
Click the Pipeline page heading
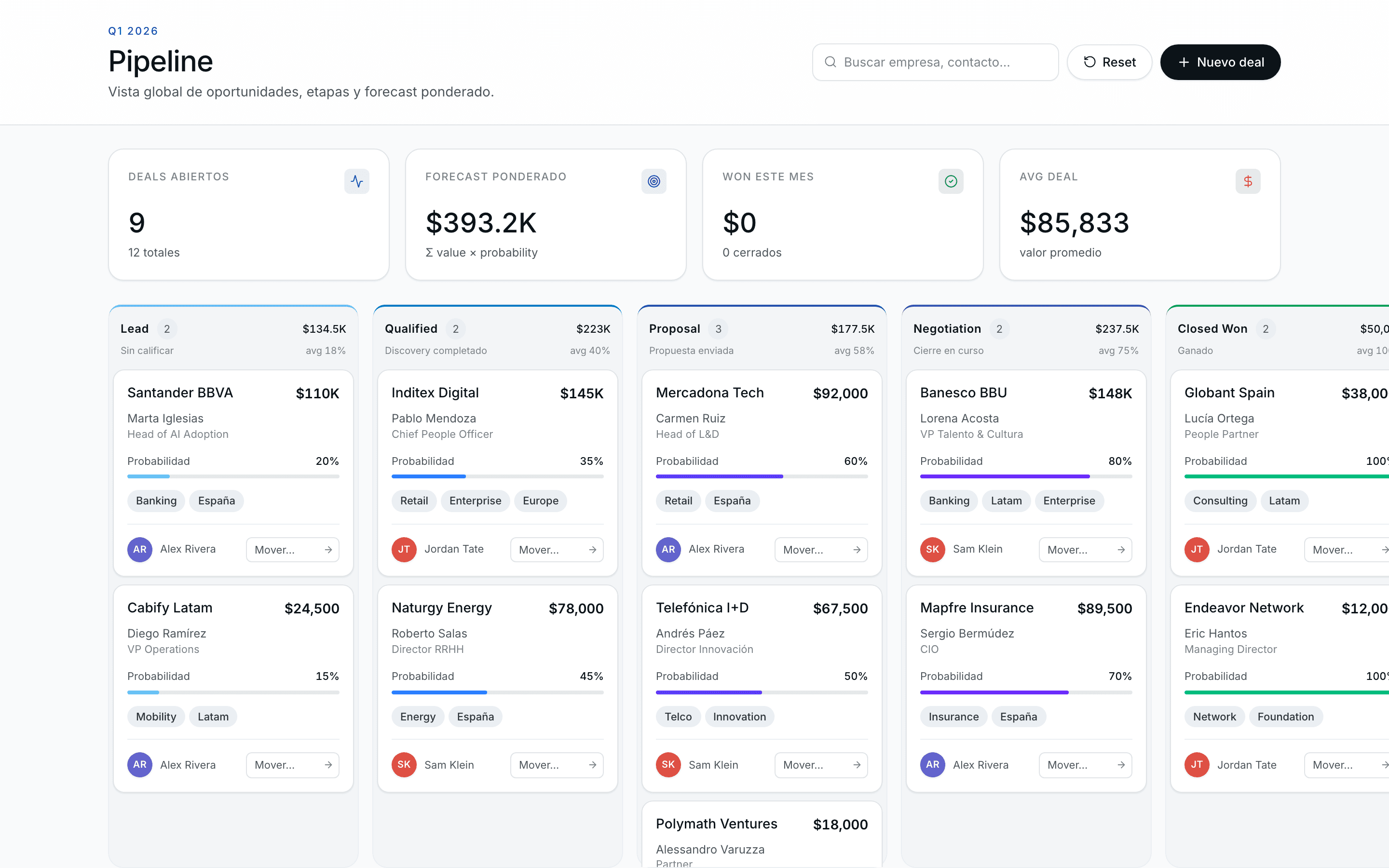(x=161, y=61)
